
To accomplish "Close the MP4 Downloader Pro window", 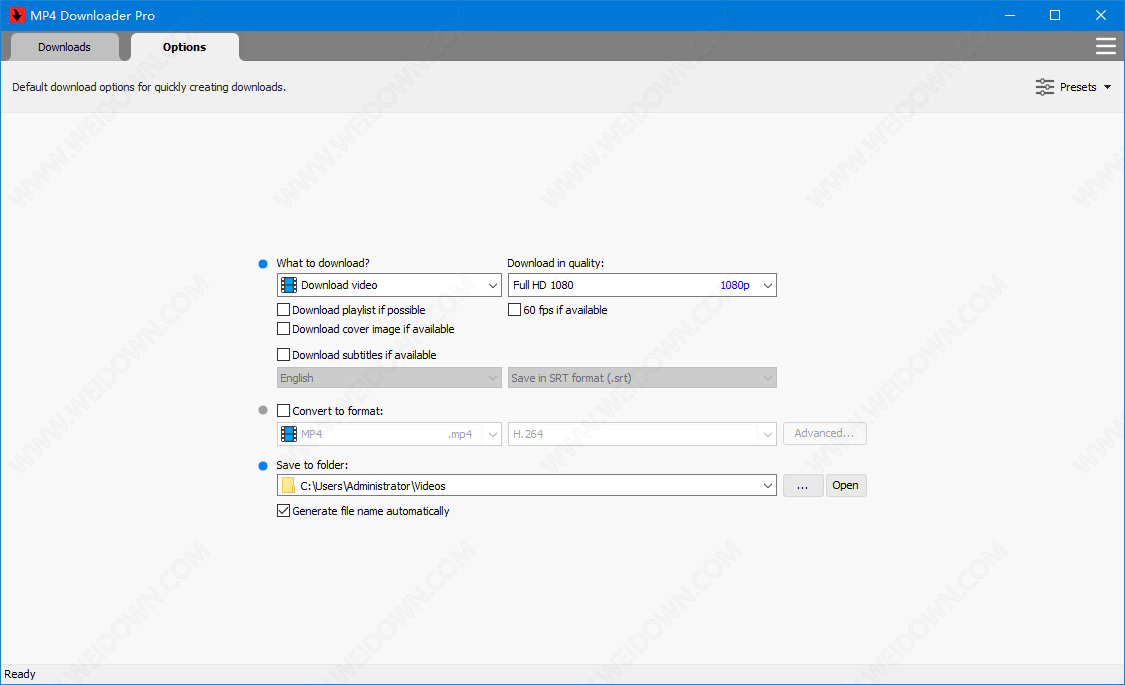I will (x=1101, y=15).
